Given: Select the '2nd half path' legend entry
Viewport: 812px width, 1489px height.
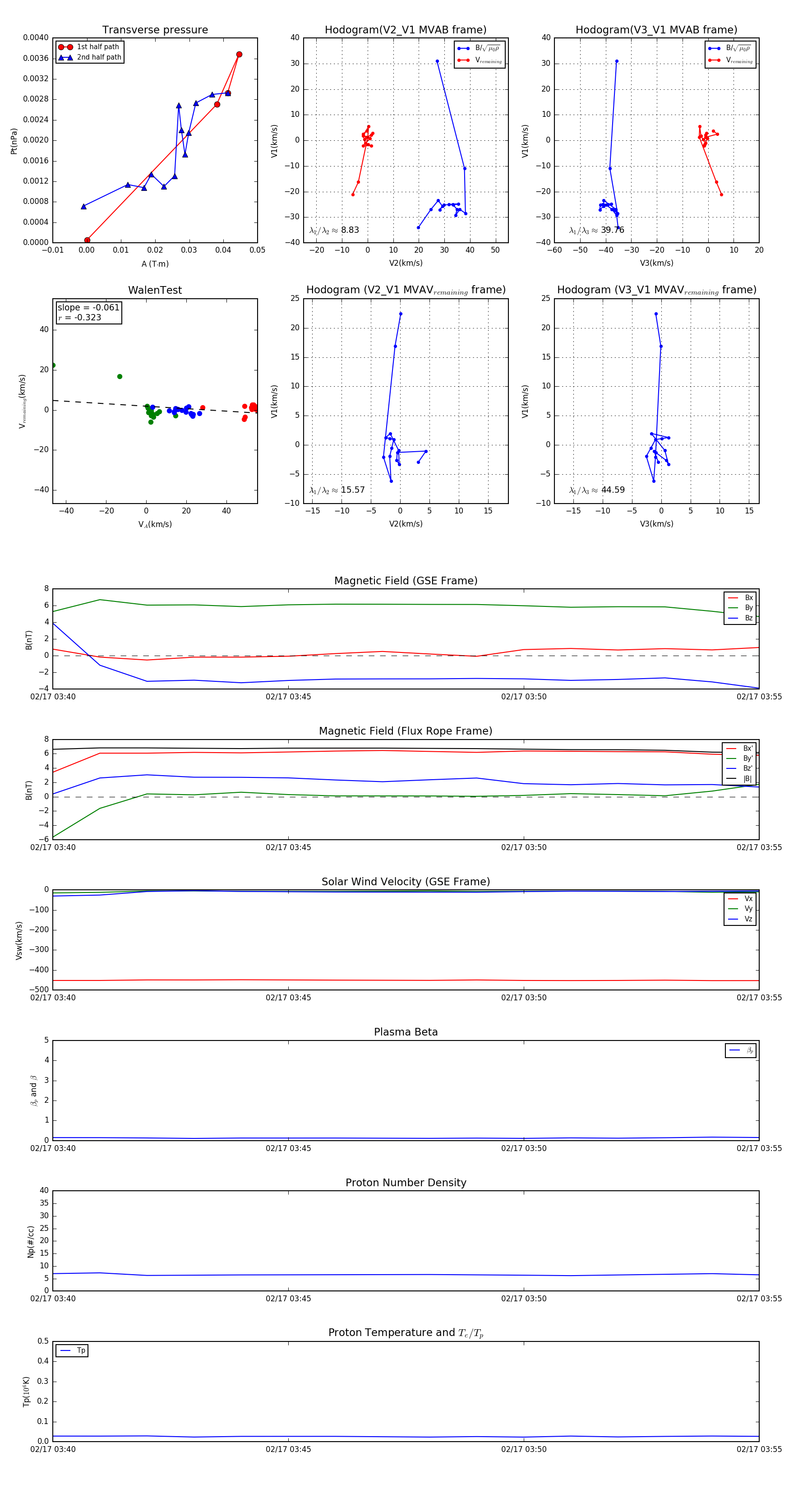Looking at the screenshot, I should coord(90,57).
